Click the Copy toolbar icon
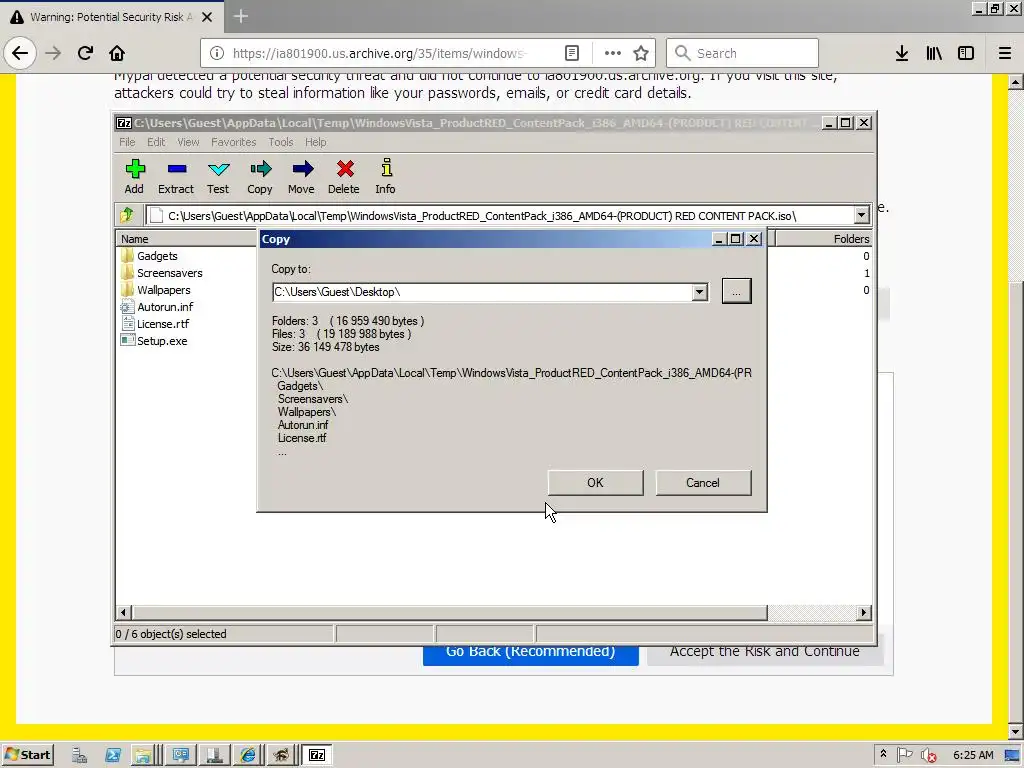1024x768 pixels. pyautogui.click(x=260, y=176)
